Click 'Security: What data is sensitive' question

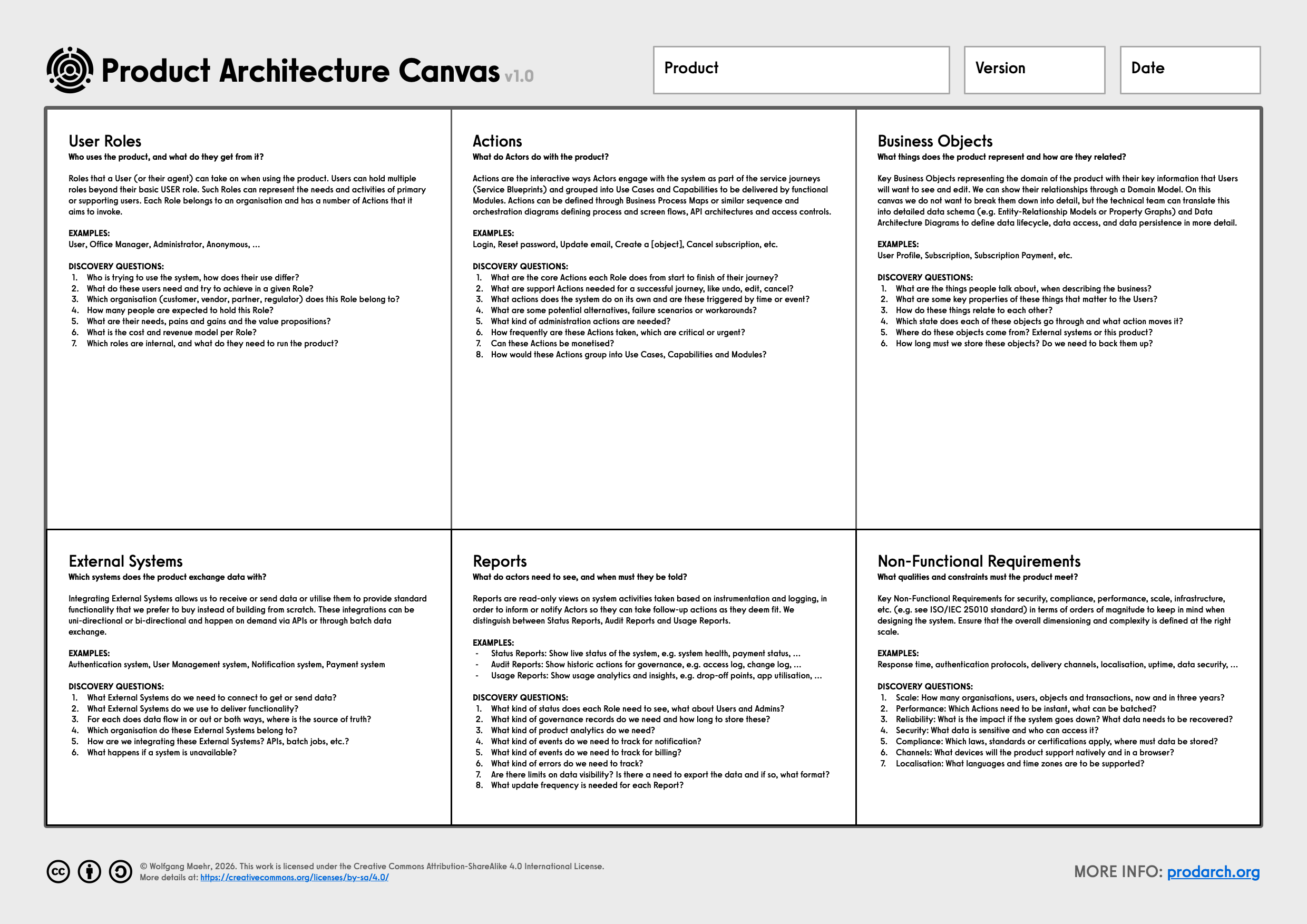tap(997, 731)
